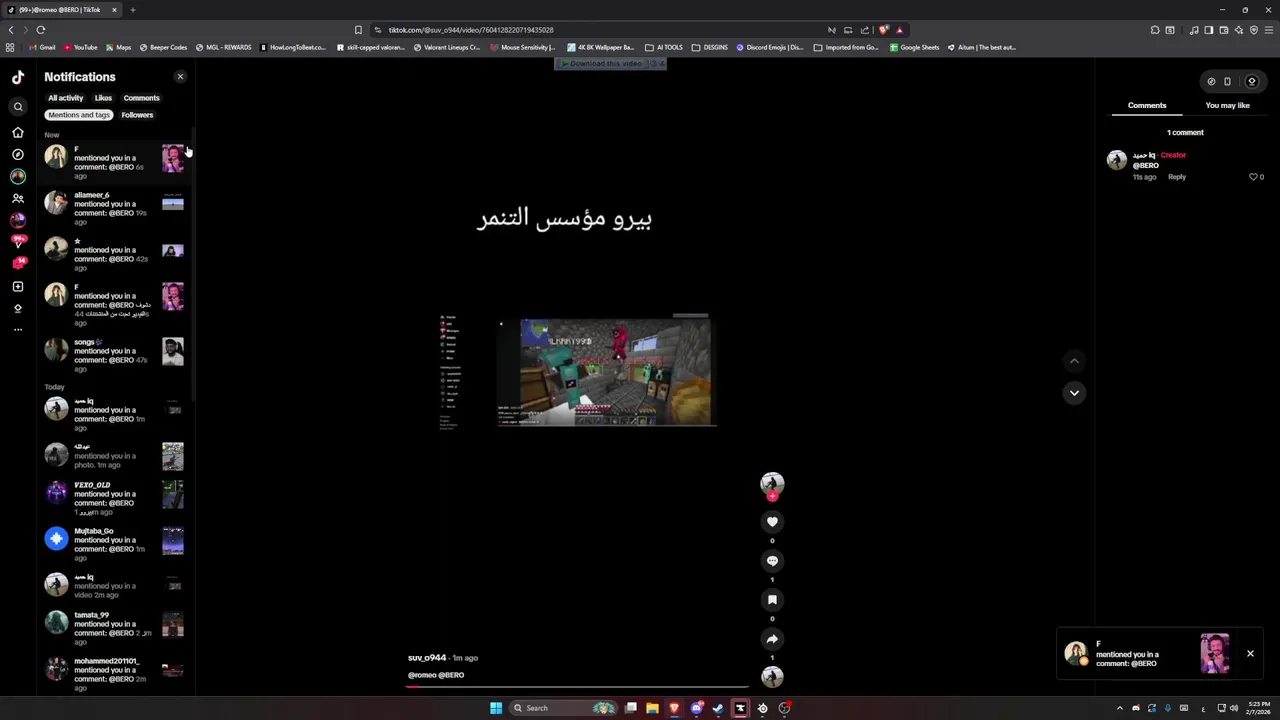Open Brave playlist music-note icon
Screen dimensions: 1280x720
[x=1194, y=30]
